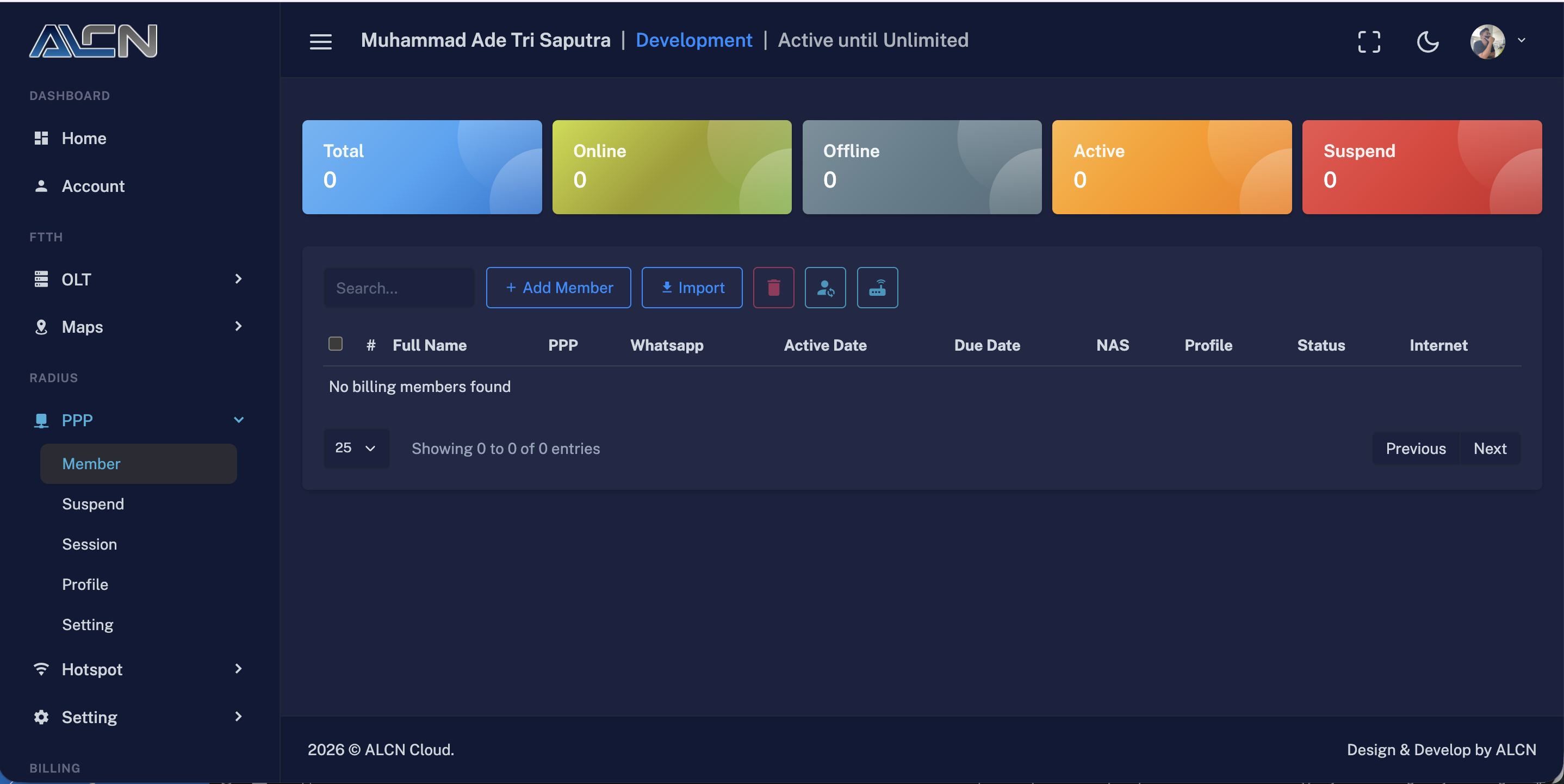Viewport: 1564px width, 784px height.
Task: Sort by NAS column header
Action: (1112, 345)
